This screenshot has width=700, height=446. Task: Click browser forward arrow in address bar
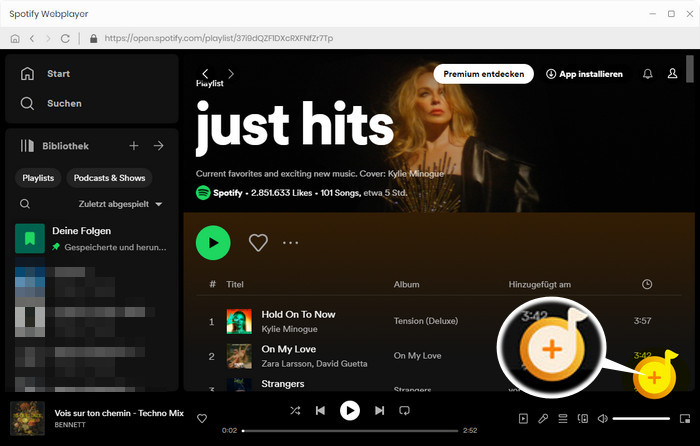pyautogui.click(x=48, y=38)
